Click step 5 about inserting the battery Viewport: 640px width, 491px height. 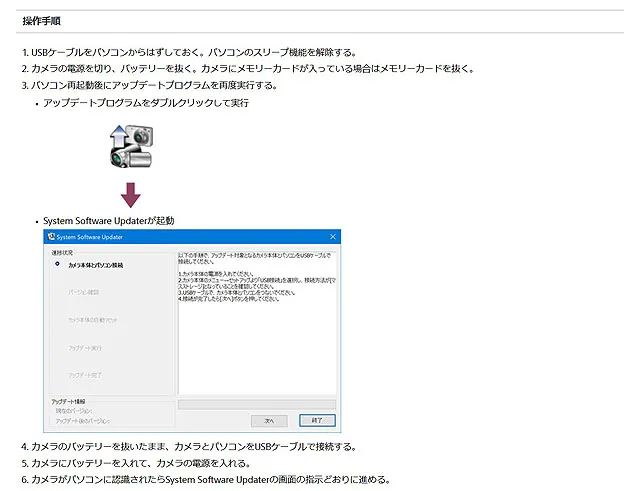(136, 463)
